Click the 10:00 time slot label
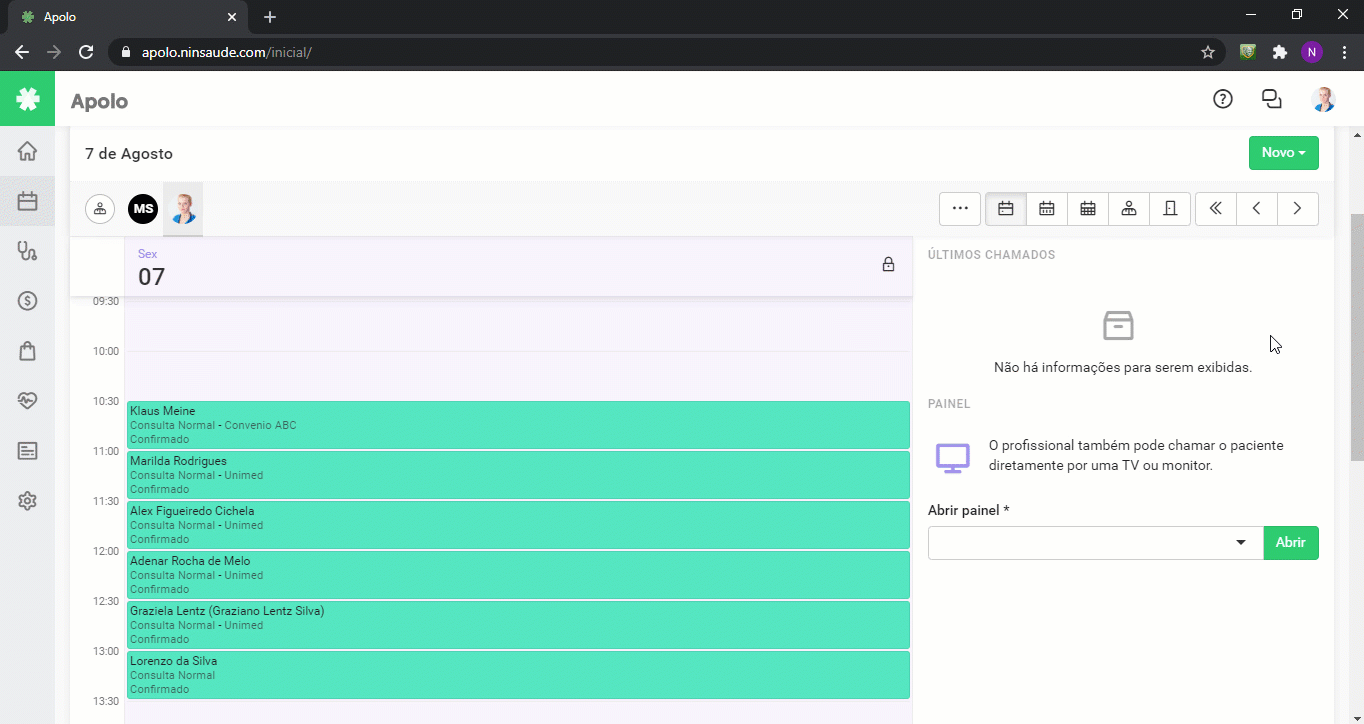Viewport: 1364px width, 724px height. [105, 351]
